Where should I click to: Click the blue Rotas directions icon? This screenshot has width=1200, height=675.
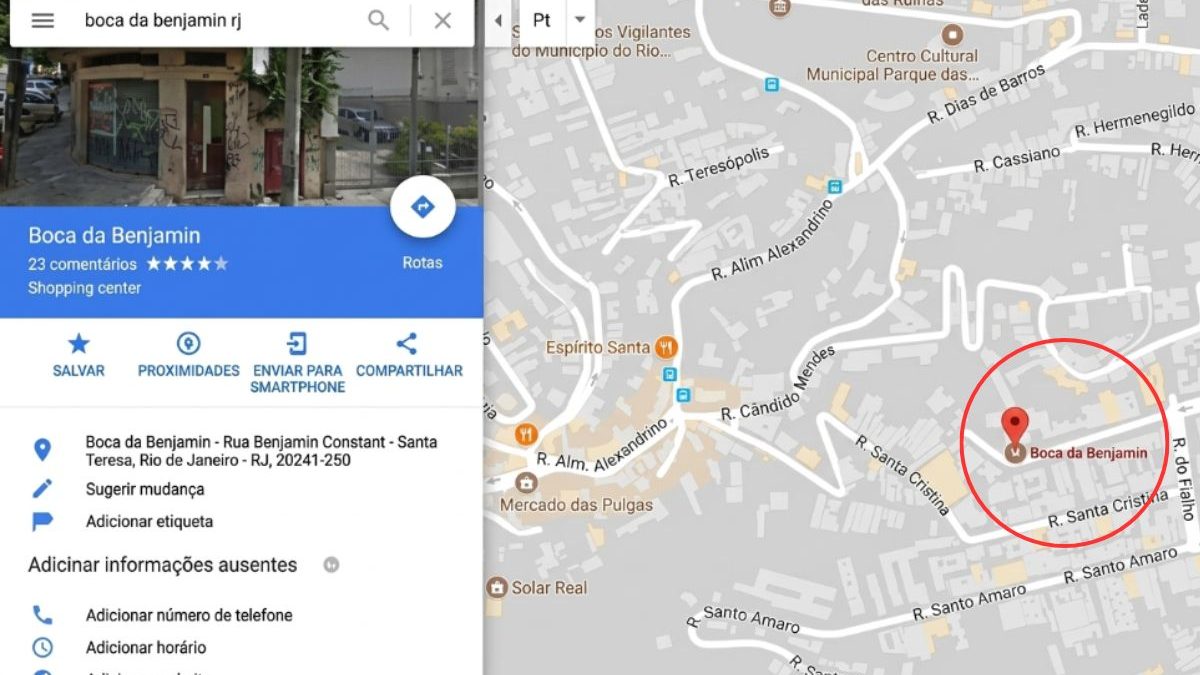[423, 207]
